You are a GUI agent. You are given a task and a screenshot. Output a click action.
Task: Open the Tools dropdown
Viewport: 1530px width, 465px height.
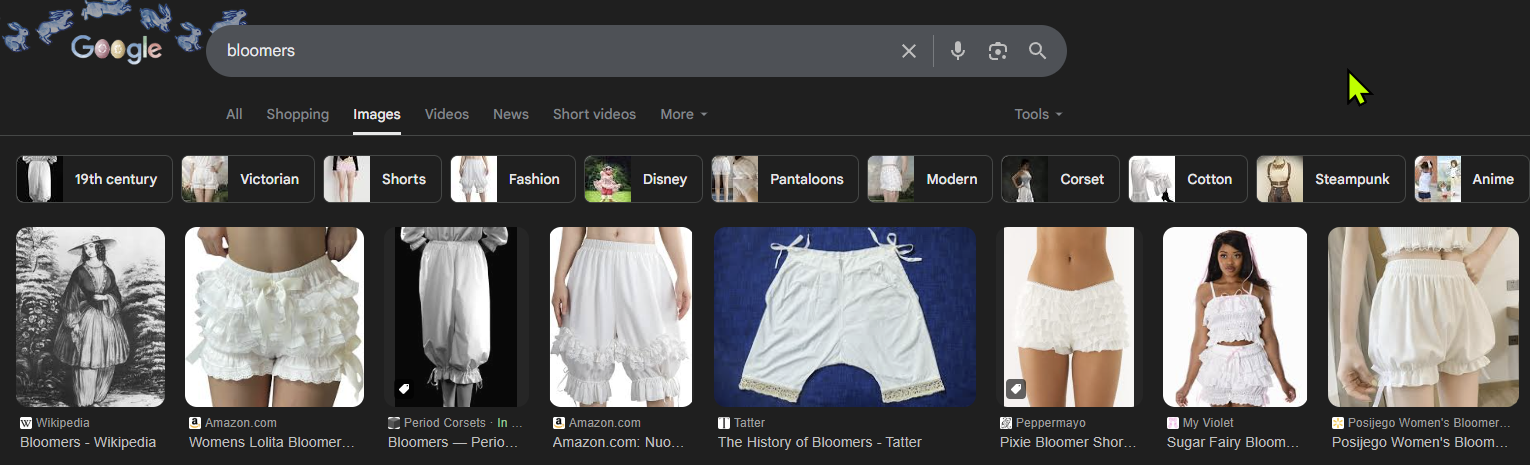1038,114
